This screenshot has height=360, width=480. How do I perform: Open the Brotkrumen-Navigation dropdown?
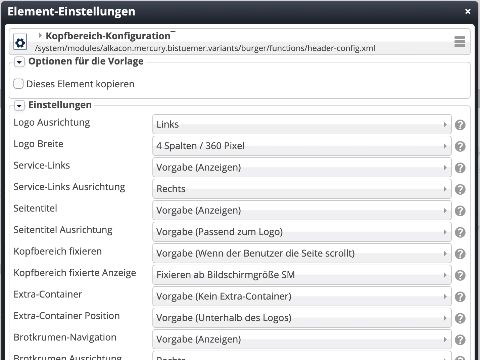pyautogui.click(x=302, y=339)
